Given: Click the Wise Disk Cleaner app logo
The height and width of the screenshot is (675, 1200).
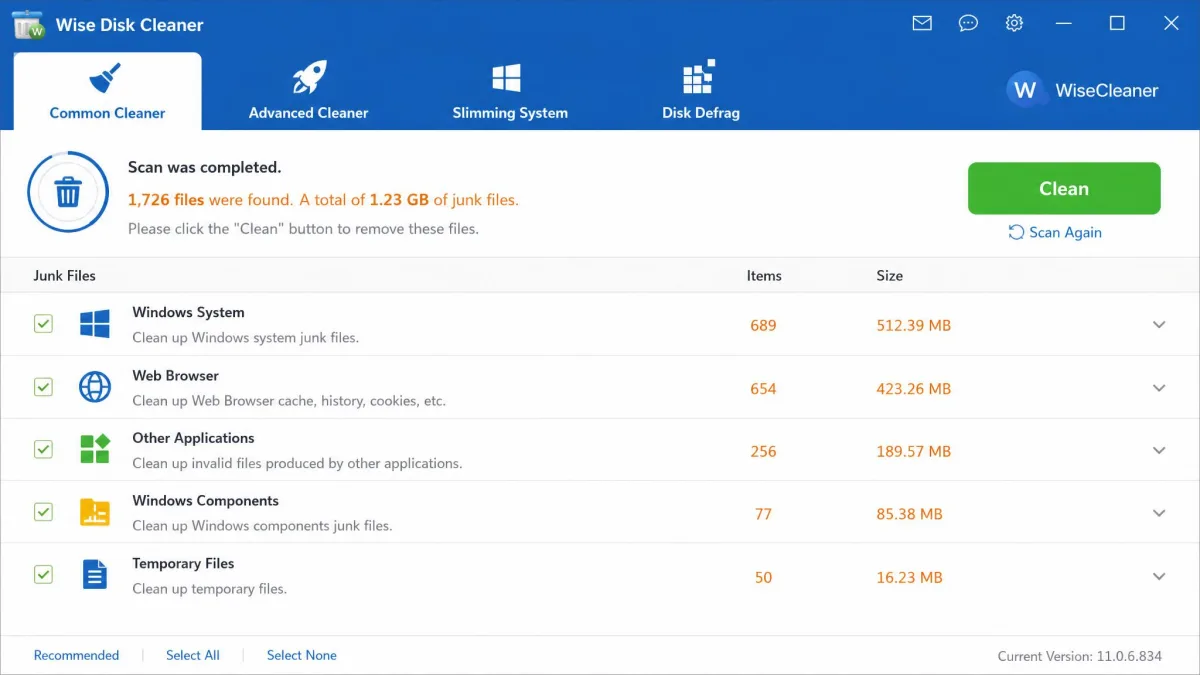Looking at the screenshot, I should 28,24.
